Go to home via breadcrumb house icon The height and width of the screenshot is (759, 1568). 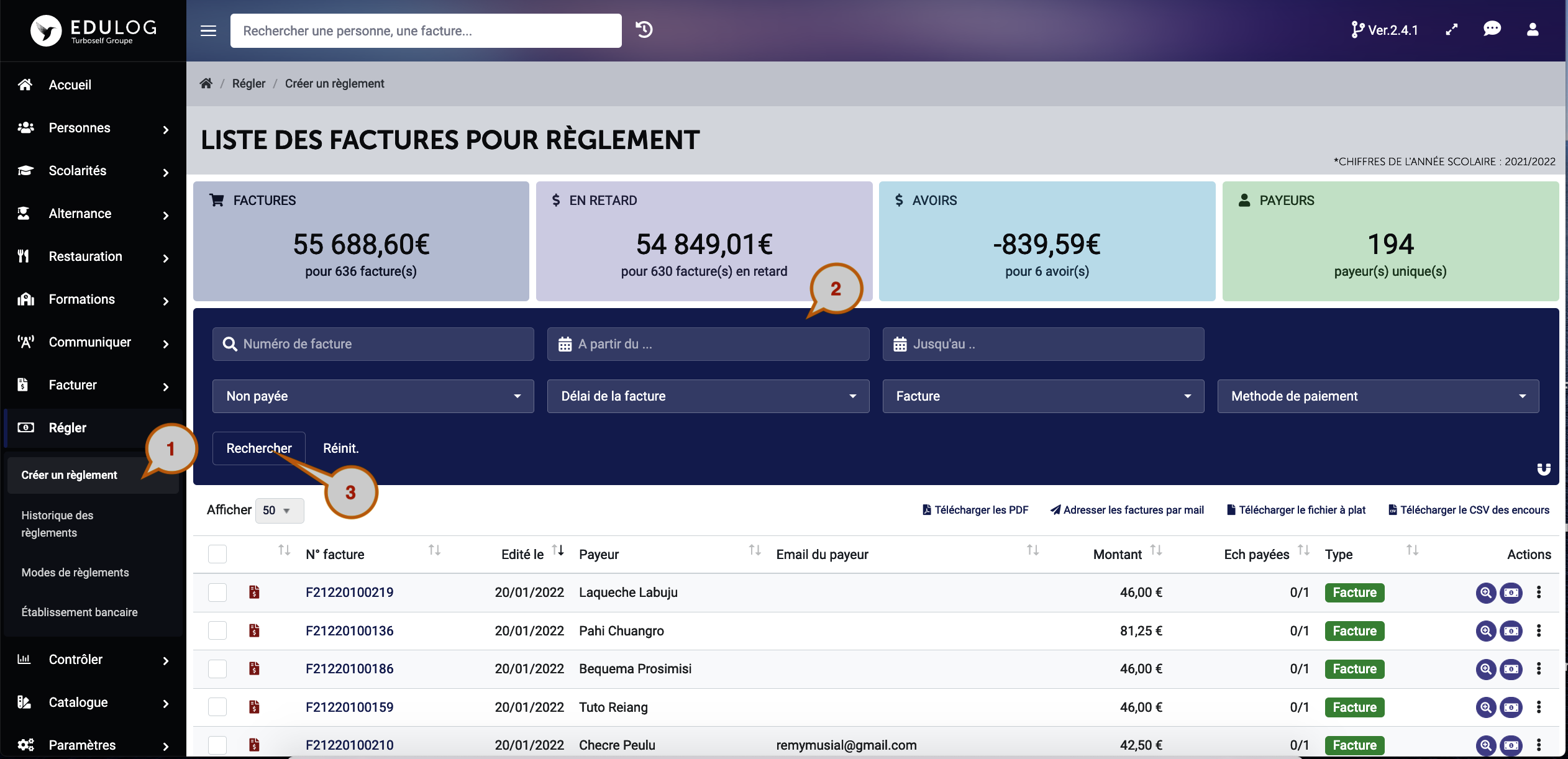click(206, 83)
